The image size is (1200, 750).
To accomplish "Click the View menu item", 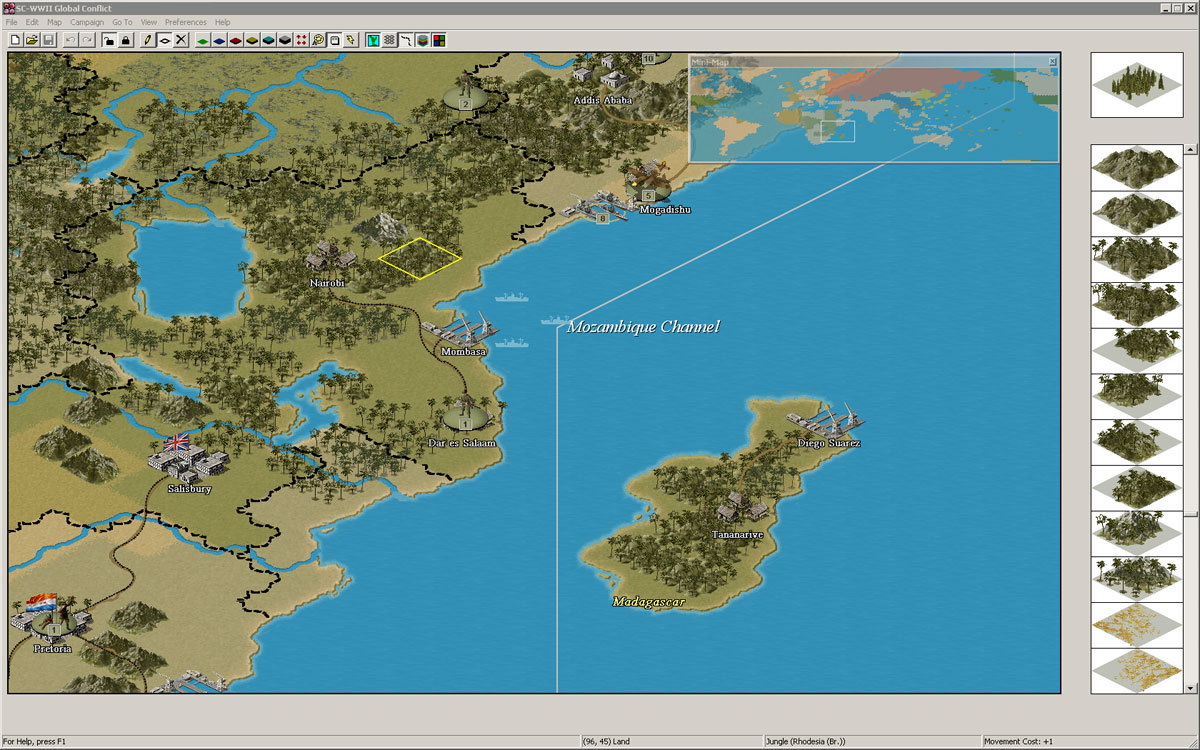I will pos(149,22).
